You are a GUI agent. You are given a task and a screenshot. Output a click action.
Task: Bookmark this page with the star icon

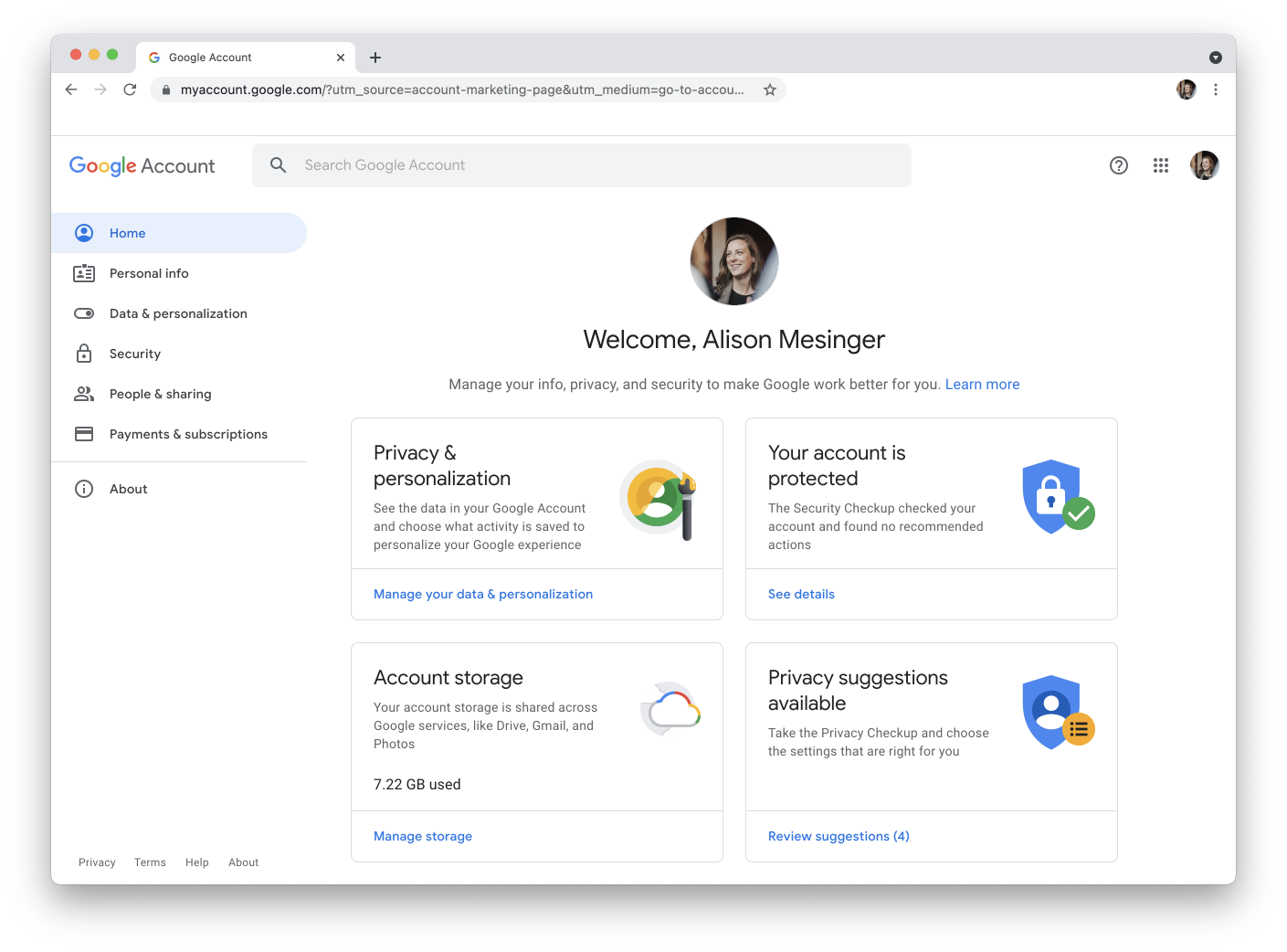pos(770,90)
